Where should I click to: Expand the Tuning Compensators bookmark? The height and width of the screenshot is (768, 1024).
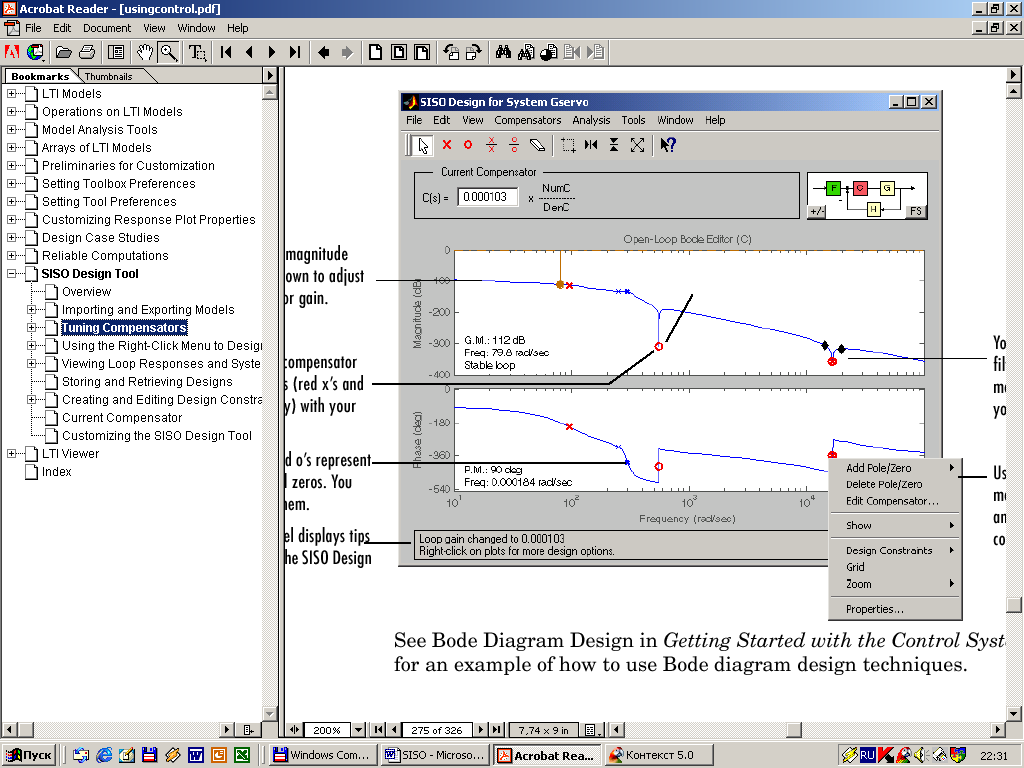click(x=31, y=327)
